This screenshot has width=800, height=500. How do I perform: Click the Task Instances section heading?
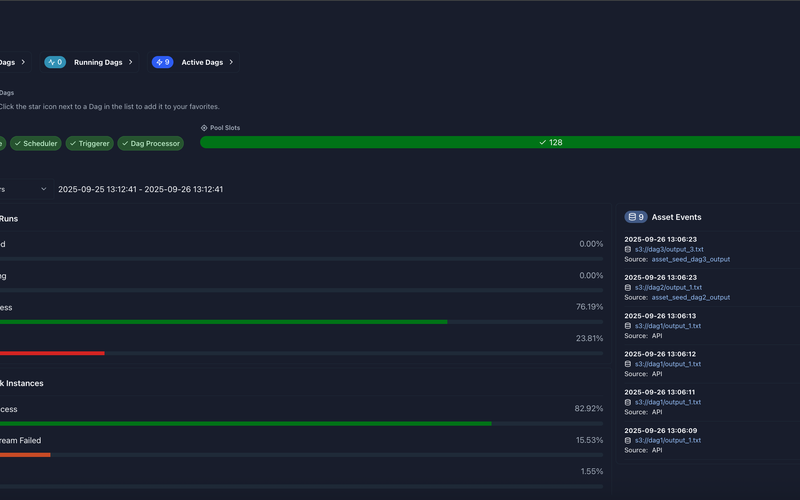coord(22,383)
